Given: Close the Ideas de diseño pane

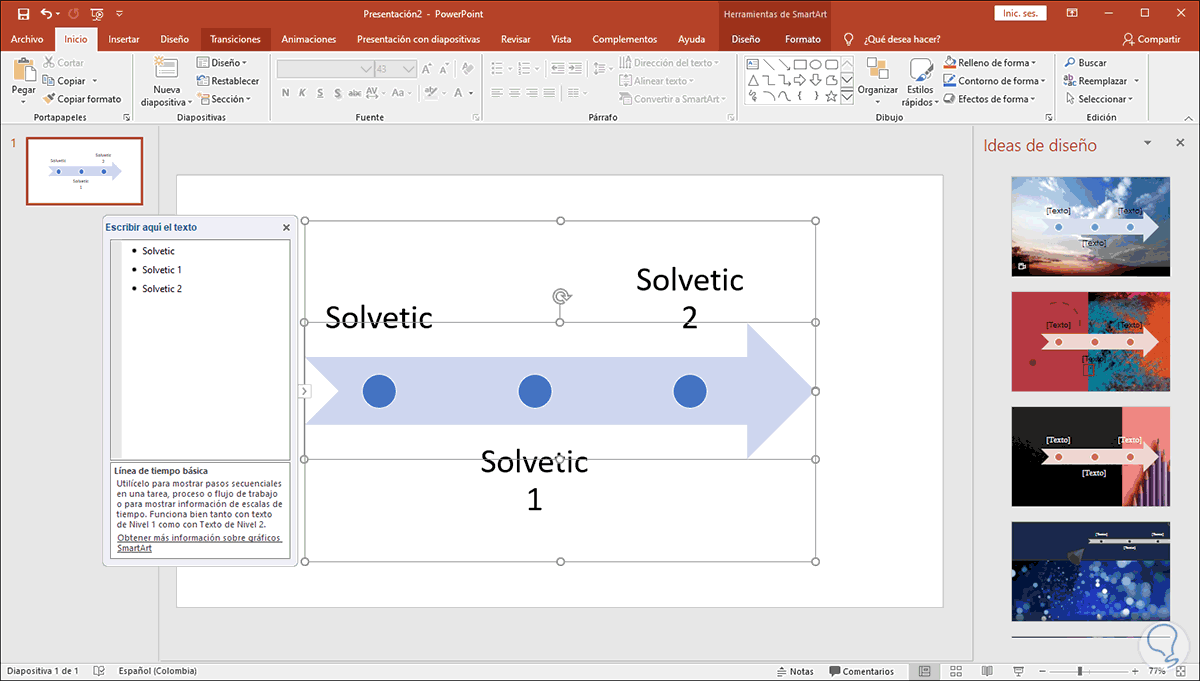Looking at the screenshot, I should click(x=1180, y=143).
